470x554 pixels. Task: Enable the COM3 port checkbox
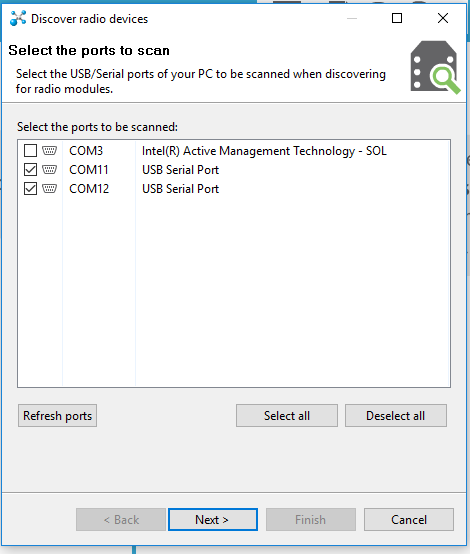pos(30,151)
